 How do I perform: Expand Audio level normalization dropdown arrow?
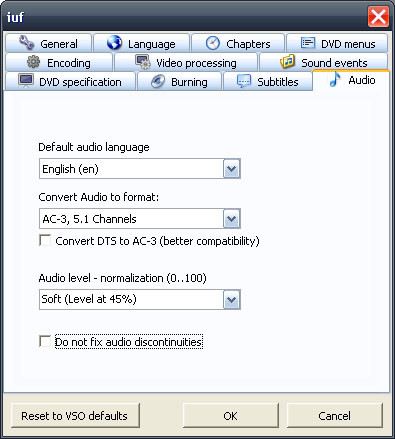[x=232, y=299]
